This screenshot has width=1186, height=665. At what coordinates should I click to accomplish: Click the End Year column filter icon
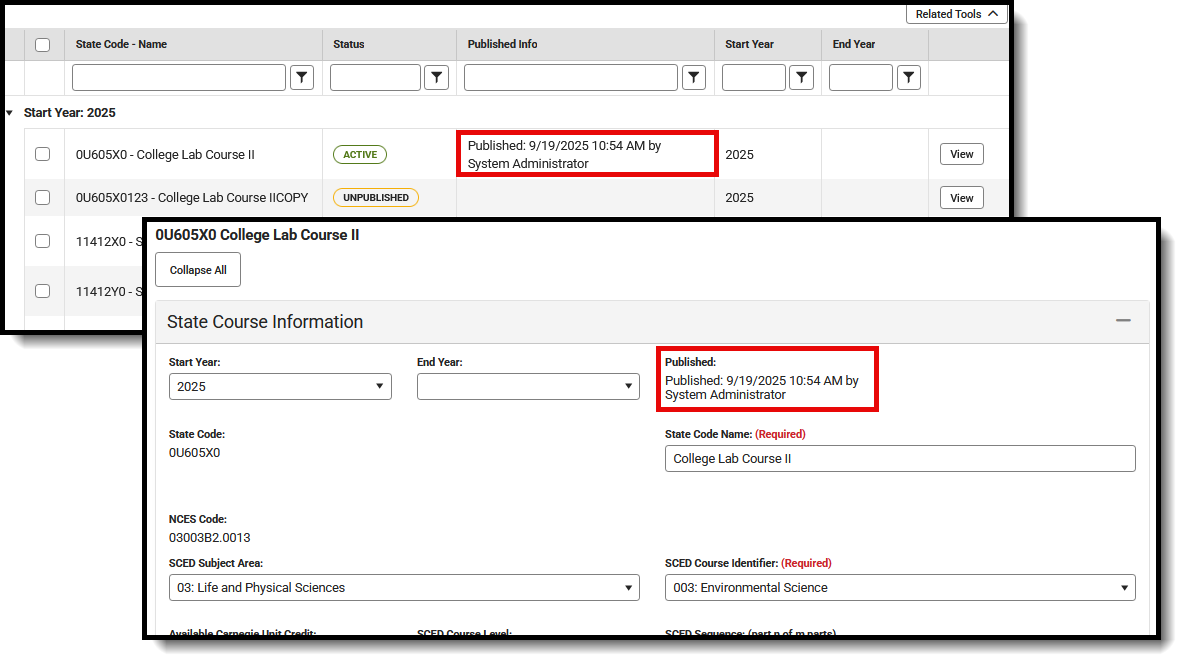point(908,77)
